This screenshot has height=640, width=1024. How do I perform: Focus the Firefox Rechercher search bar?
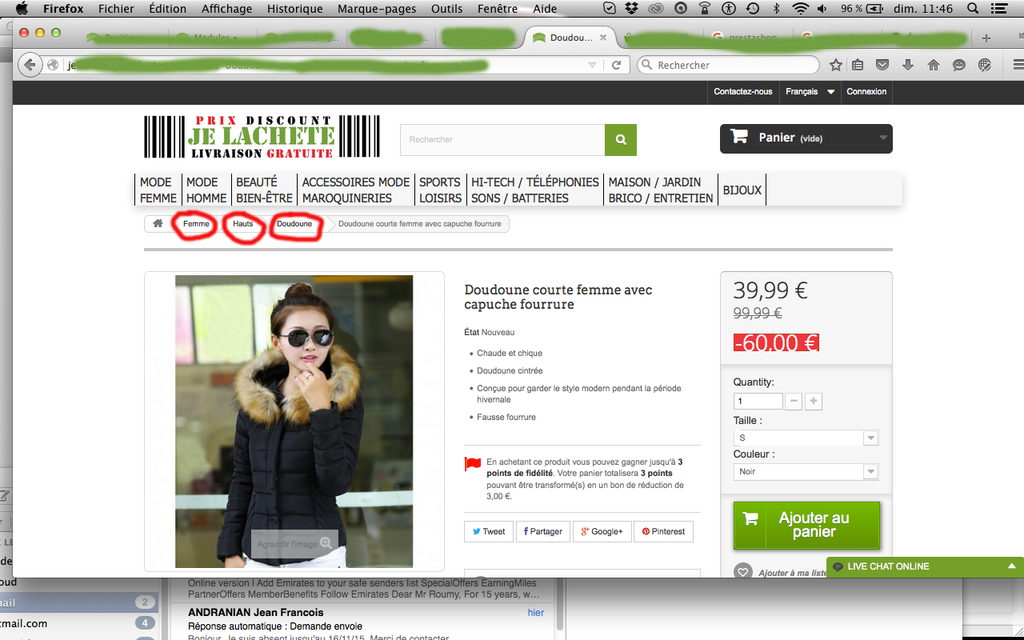click(x=728, y=65)
